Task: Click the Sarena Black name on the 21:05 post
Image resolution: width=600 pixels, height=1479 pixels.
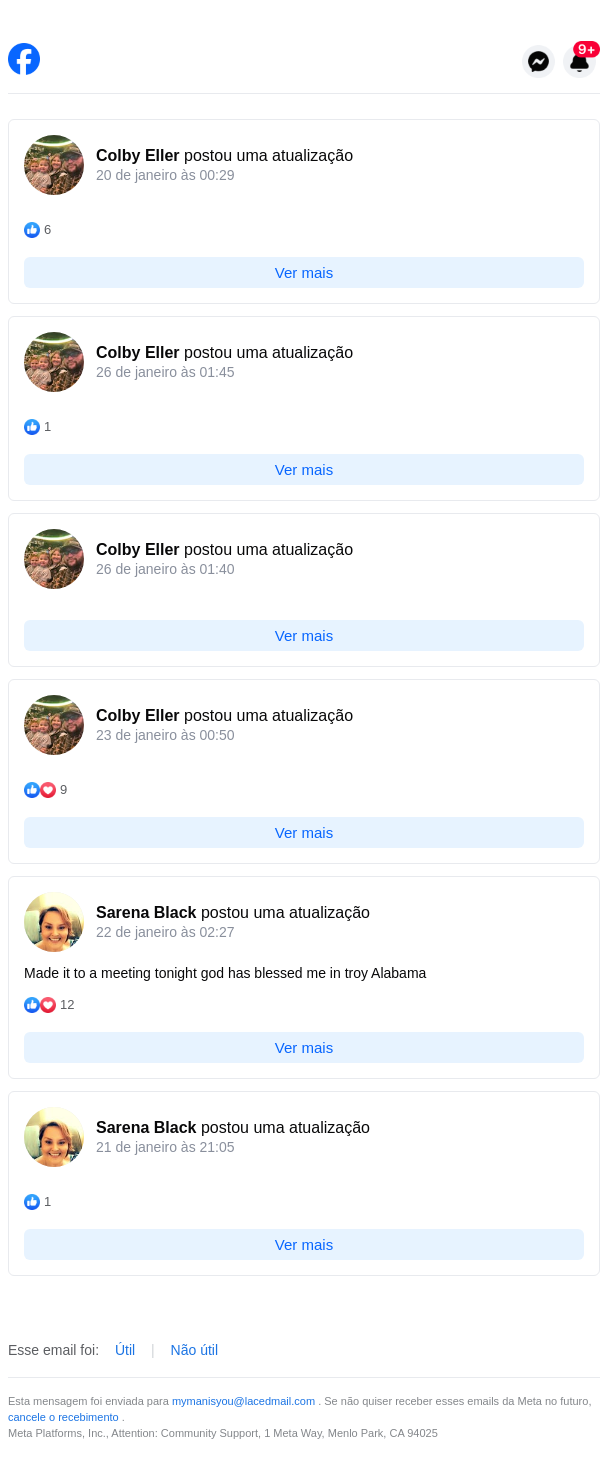Action: point(146,1128)
